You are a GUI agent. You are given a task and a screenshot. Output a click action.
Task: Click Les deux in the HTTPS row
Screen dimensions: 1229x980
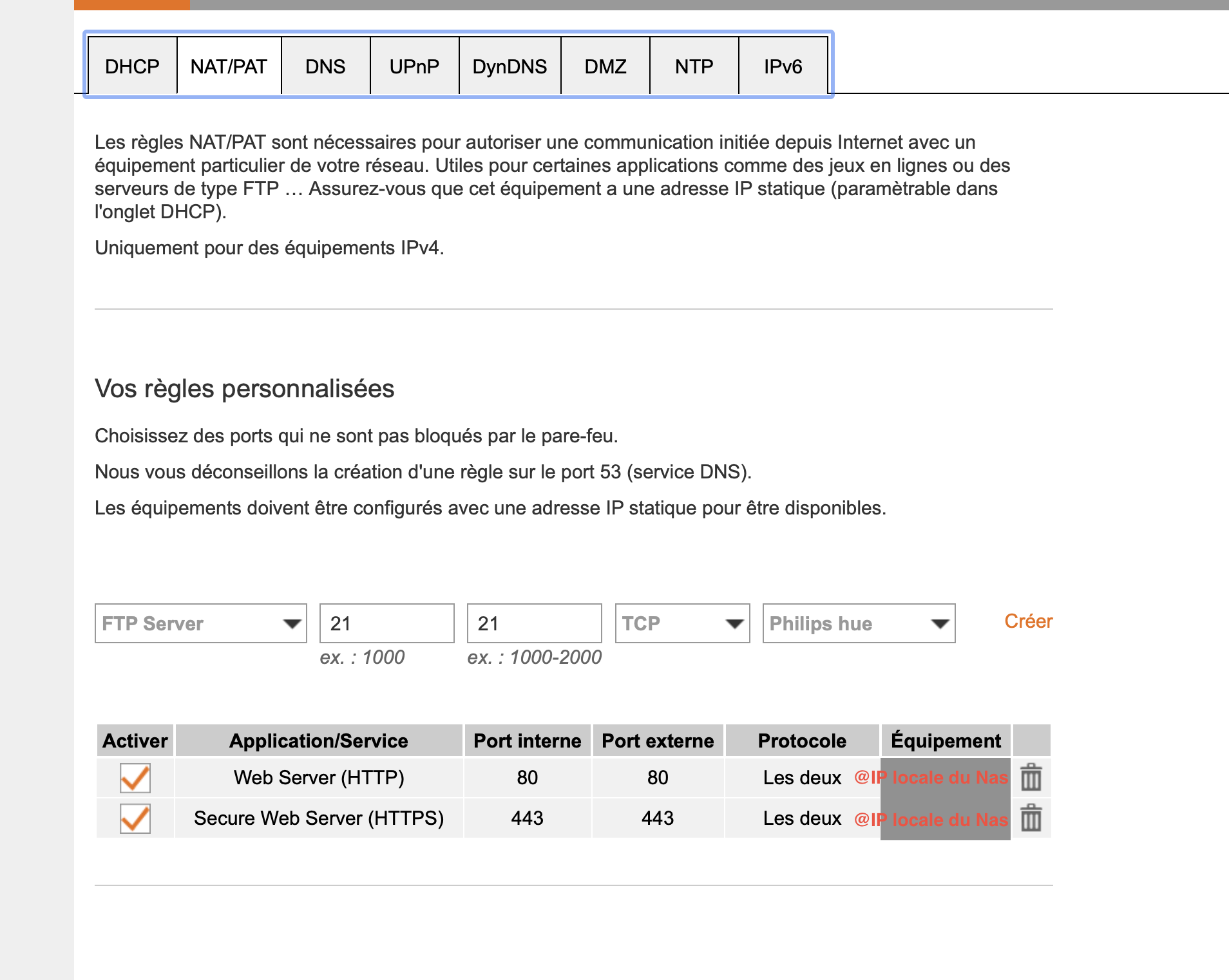coord(802,818)
